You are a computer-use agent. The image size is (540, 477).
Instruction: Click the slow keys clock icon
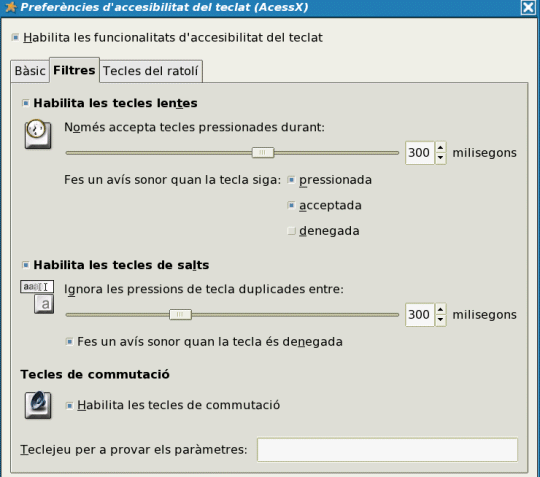[38, 134]
